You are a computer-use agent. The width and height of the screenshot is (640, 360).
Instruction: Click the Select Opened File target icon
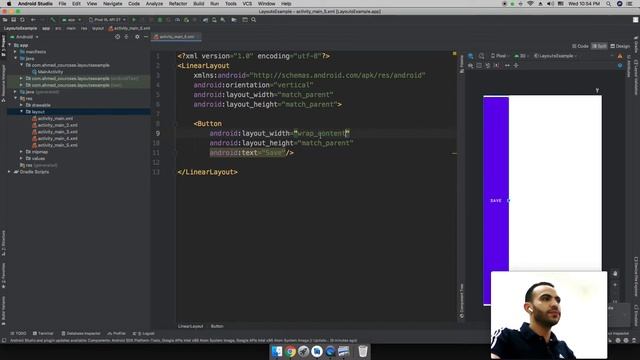(x=118, y=37)
